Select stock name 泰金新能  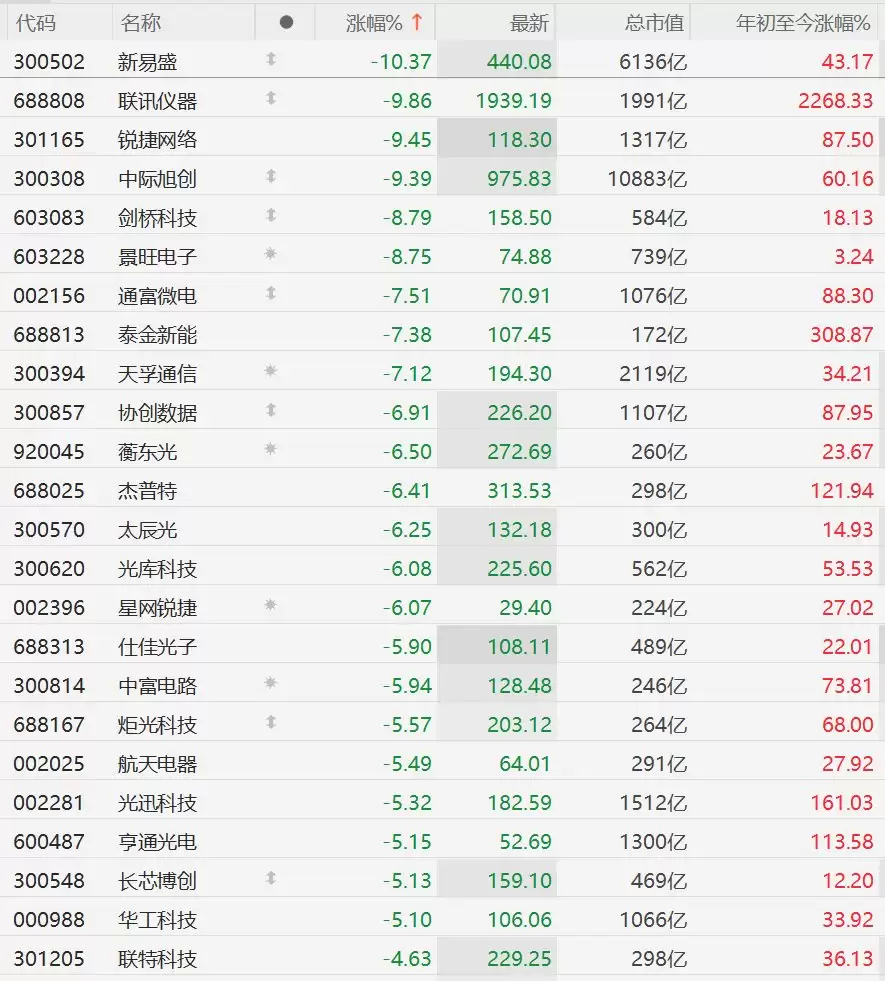coord(157,335)
